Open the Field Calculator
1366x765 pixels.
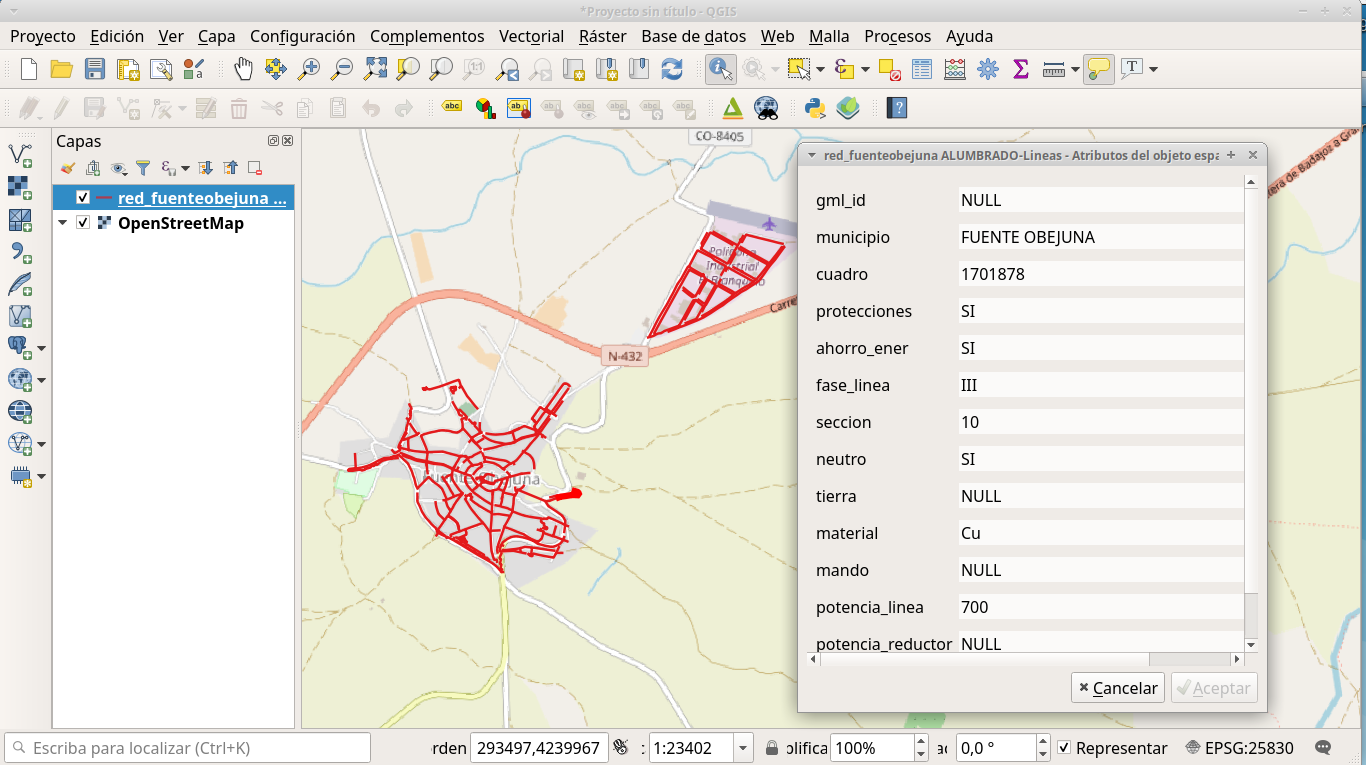coord(953,69)
